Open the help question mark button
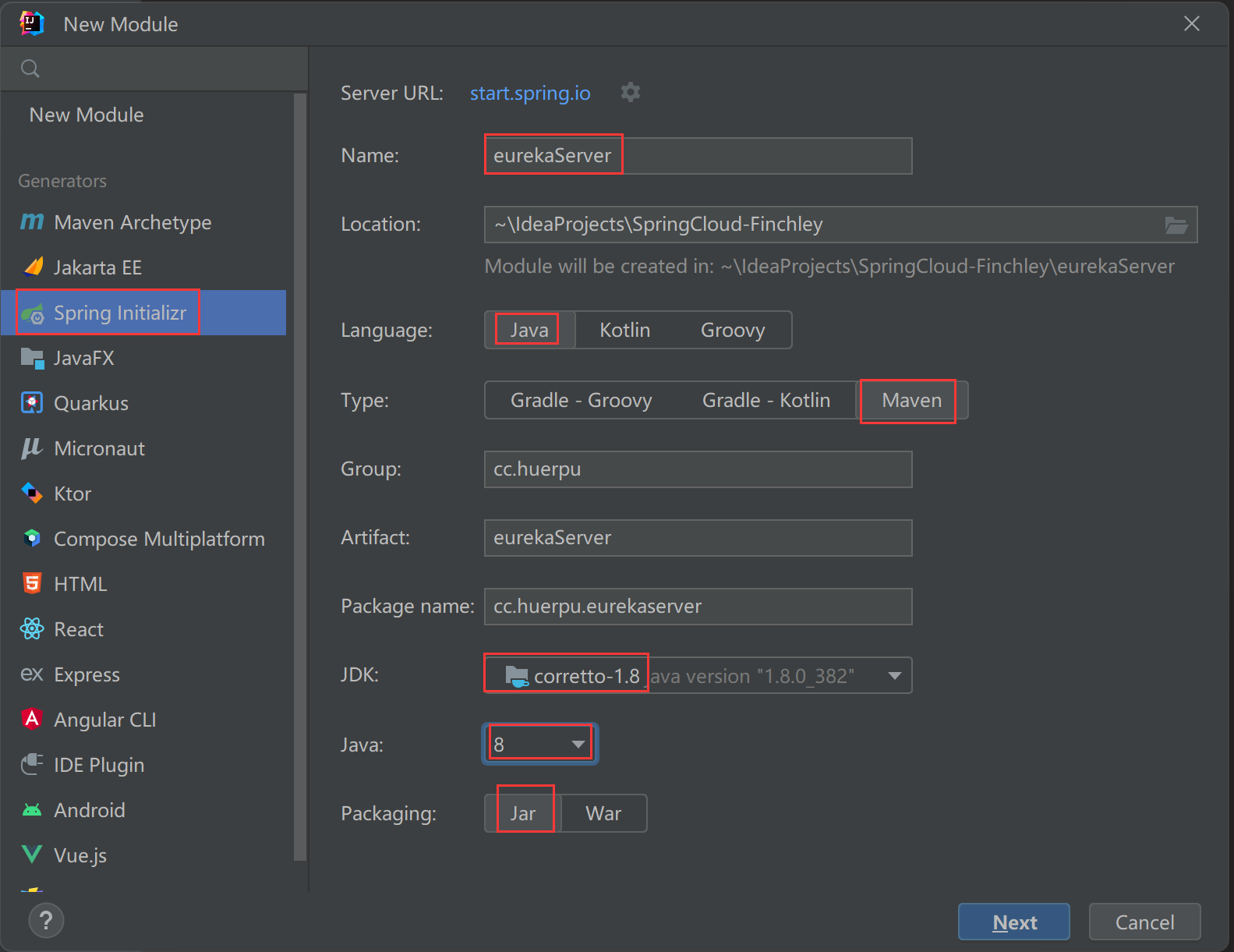This screenshot has height=952, width=1234. (x=46, y=921)
